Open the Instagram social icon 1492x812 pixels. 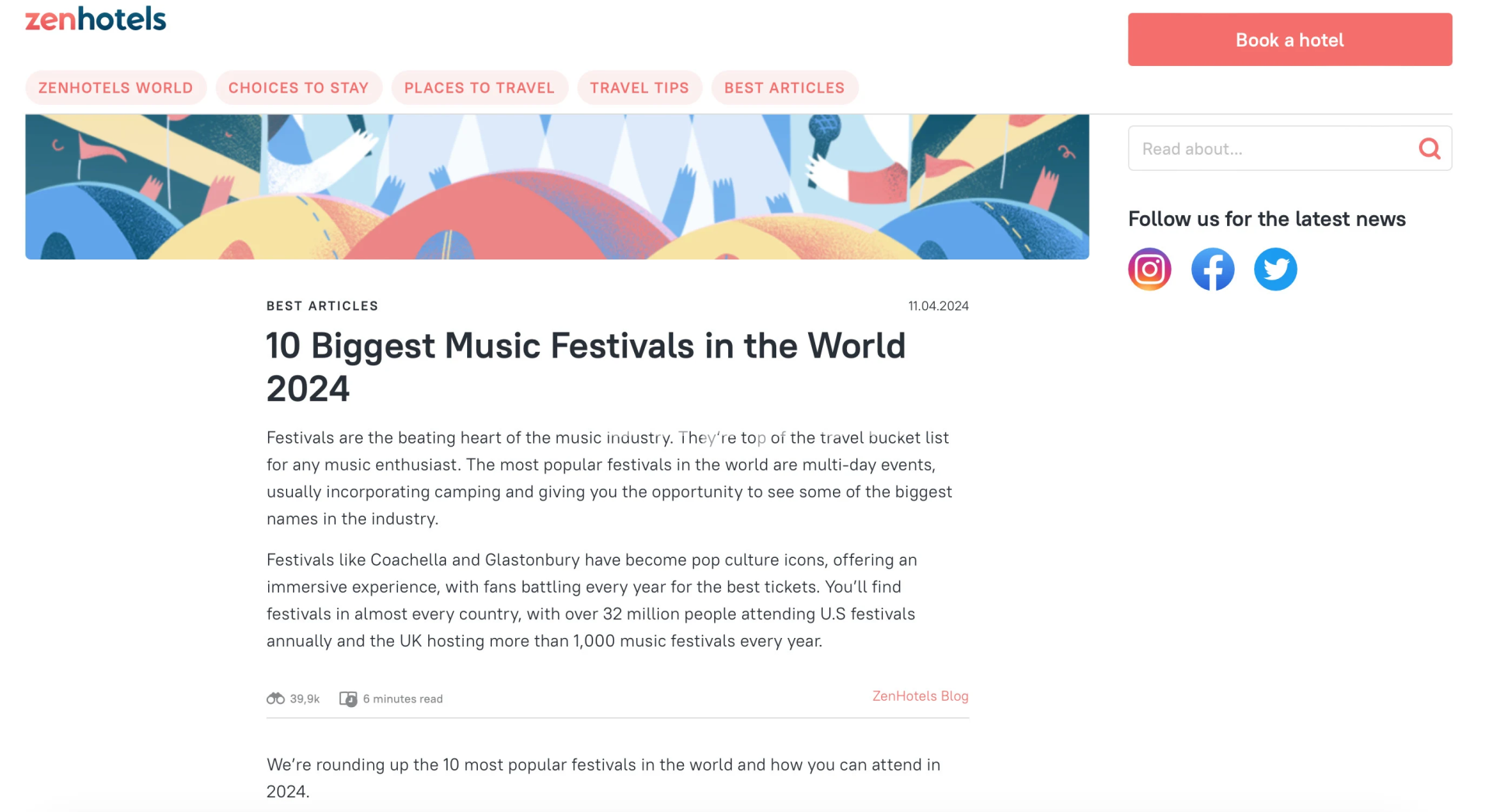pos(1149,269)
